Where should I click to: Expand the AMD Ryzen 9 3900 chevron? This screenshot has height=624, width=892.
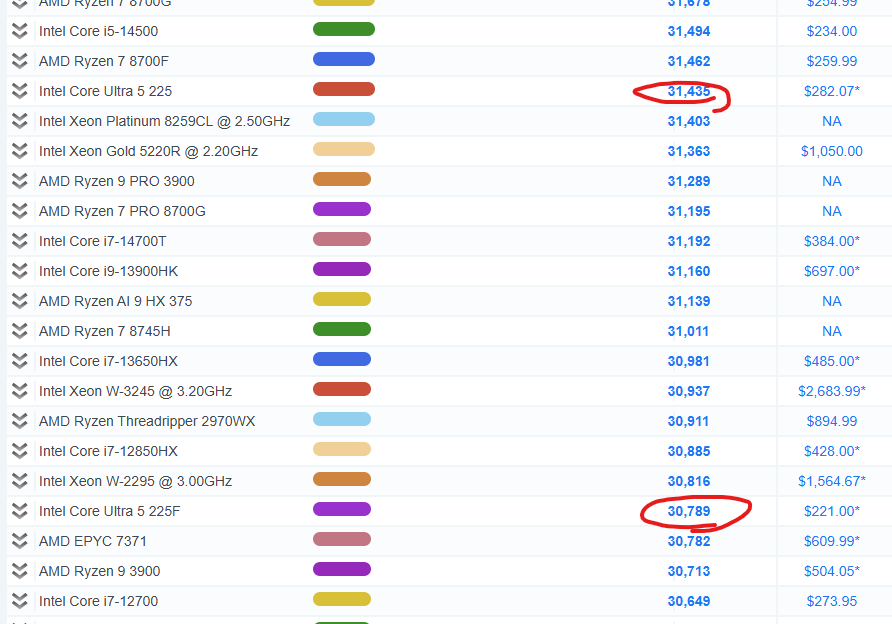[19, 571]
